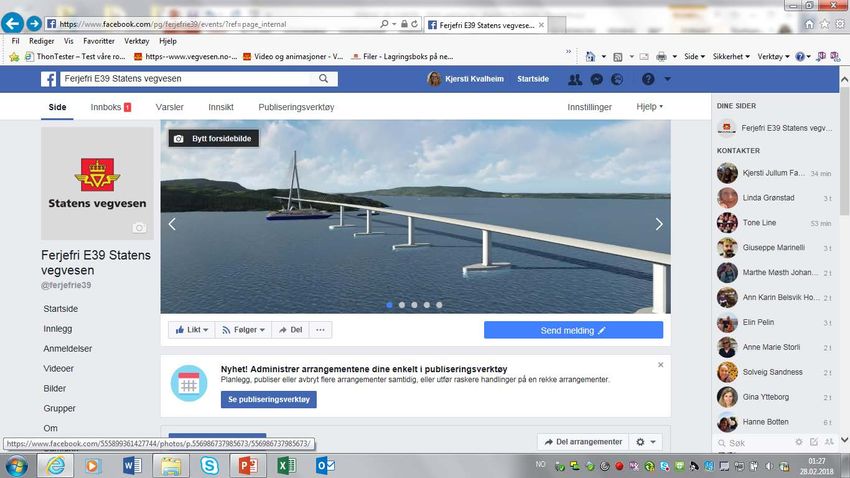This screenshot has height=478, width=850.
Task: Click the address bar search magnifier icon
Action: (x=384, y=24)
